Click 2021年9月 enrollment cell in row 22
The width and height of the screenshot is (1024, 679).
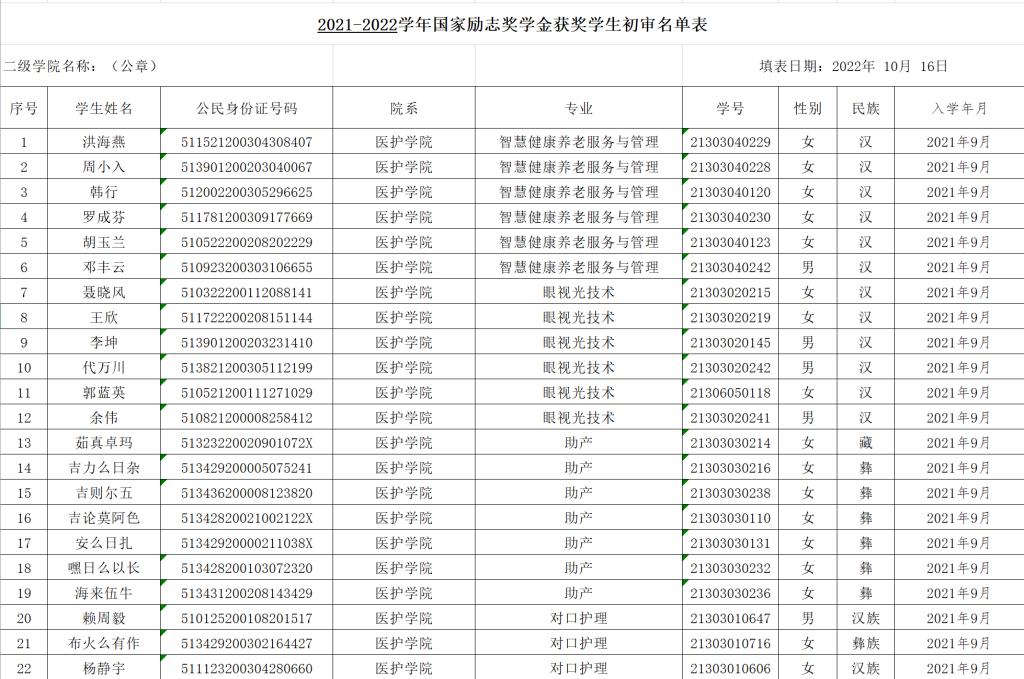tap(959, 668)
